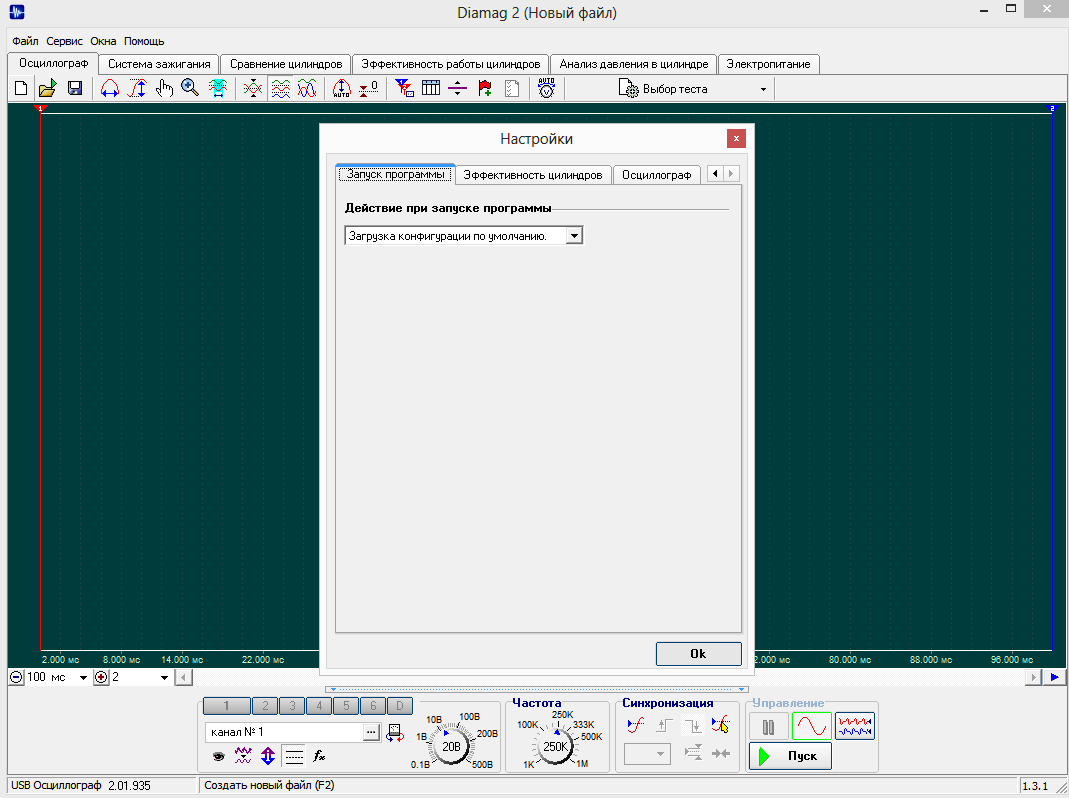
Task: Click the blue vertical arrows position icon
Action: (268, 755)
